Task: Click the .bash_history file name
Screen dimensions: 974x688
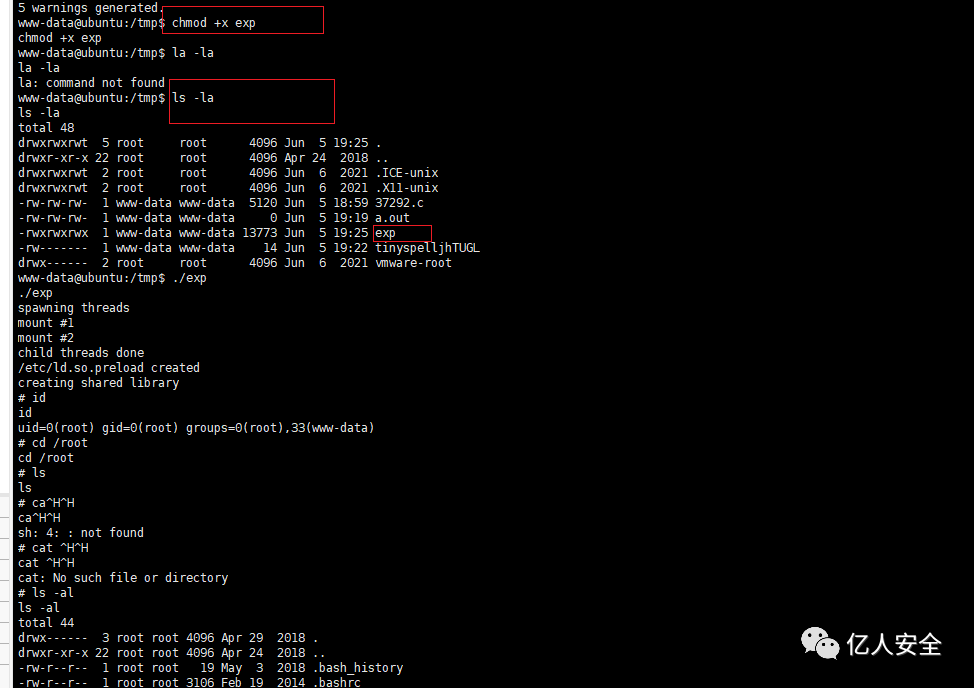Action: click(358, 668)
